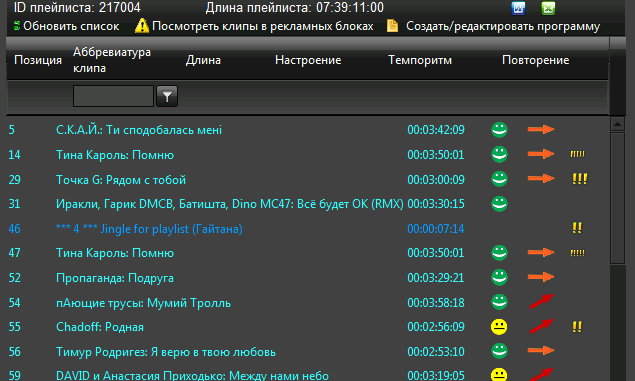Open Посмотреть клипы в рекламных блоках
The width and height of the screenshot is (635, 381).
click(262, 26)
